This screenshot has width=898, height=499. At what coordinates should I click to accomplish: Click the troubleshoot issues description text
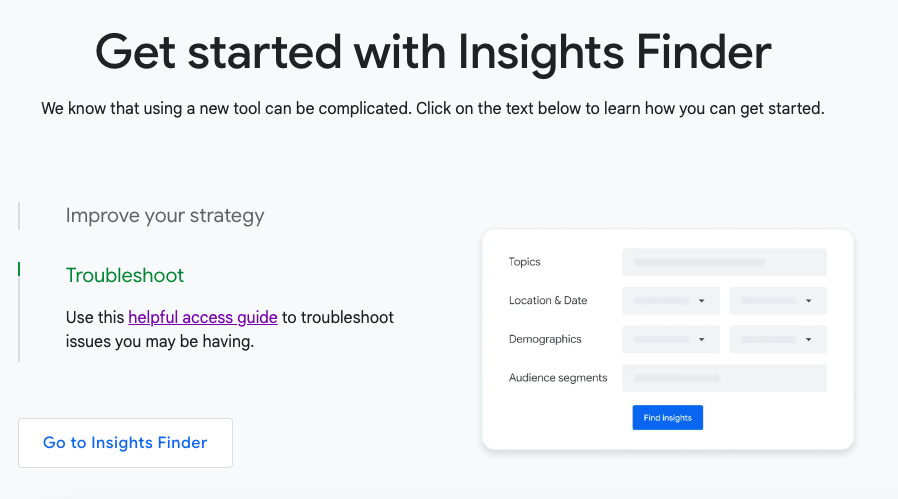click(230, 329)
